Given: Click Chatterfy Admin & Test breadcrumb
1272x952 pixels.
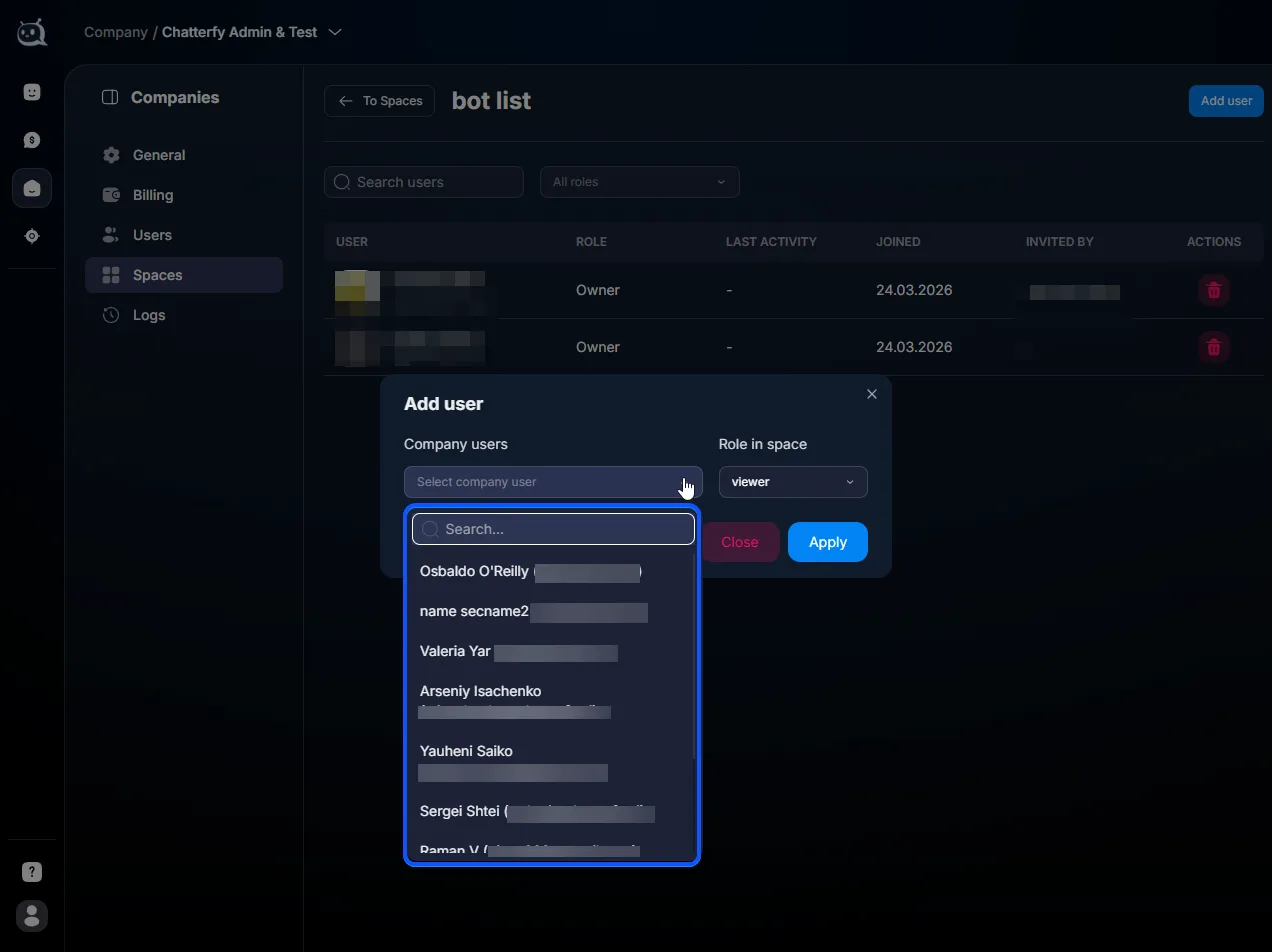Looking at the screenshot, I should click(x=240, y=32).
